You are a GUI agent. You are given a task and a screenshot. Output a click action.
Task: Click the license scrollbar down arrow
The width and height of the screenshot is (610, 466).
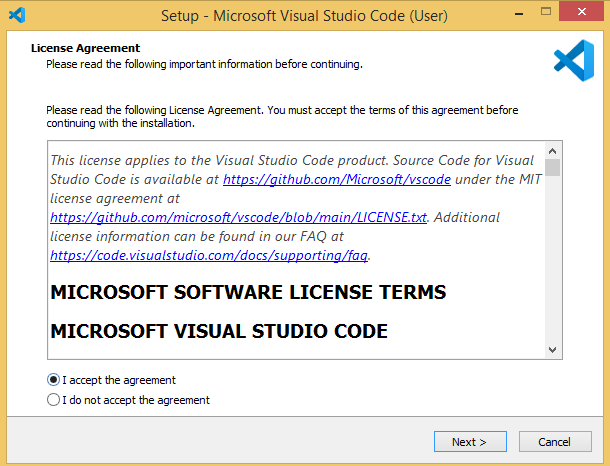(552, 350)
